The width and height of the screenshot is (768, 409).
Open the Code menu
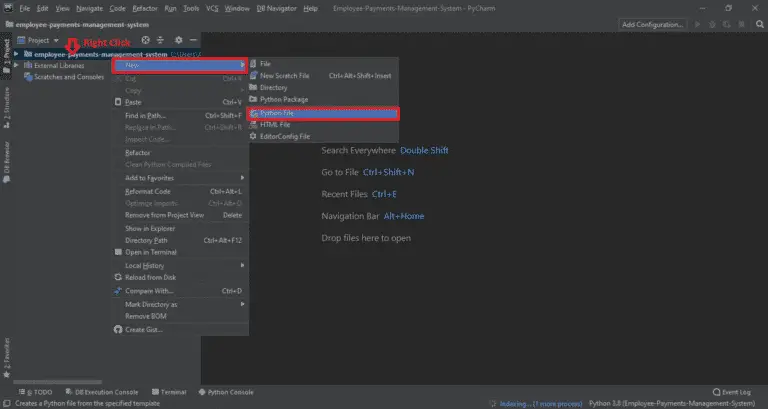117,8
